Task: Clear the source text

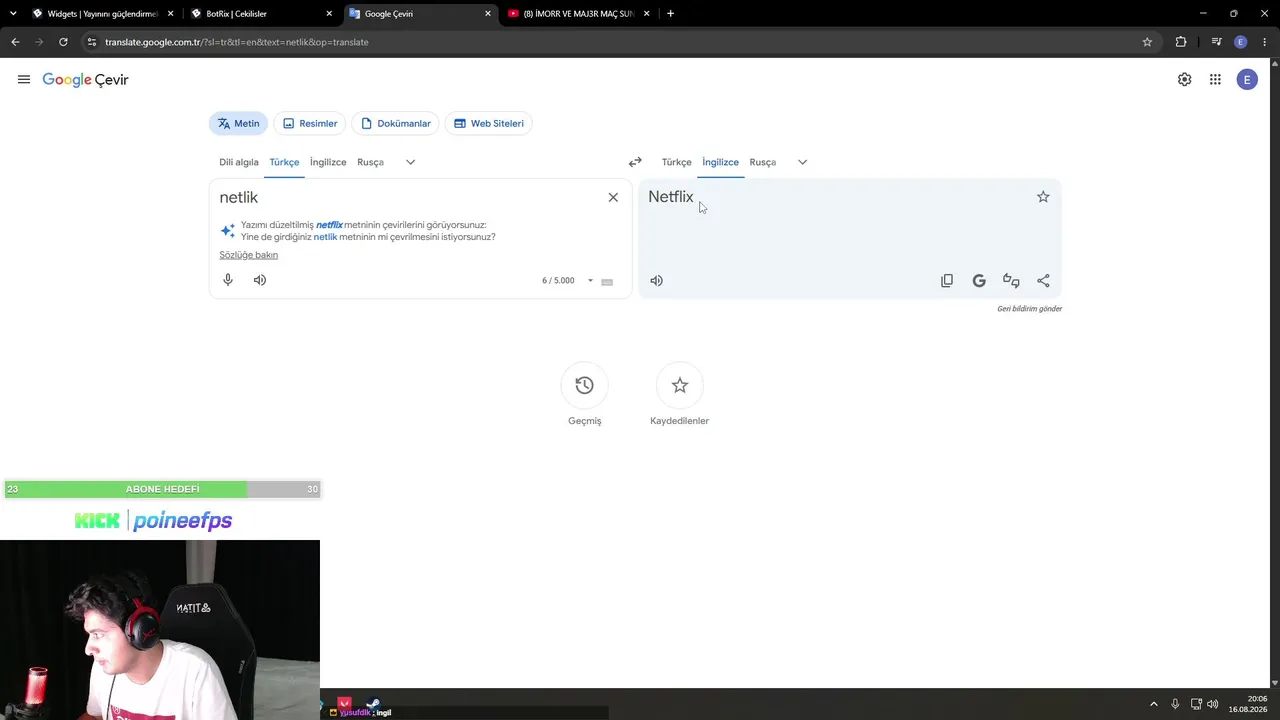Action: (x=613, y=197)
